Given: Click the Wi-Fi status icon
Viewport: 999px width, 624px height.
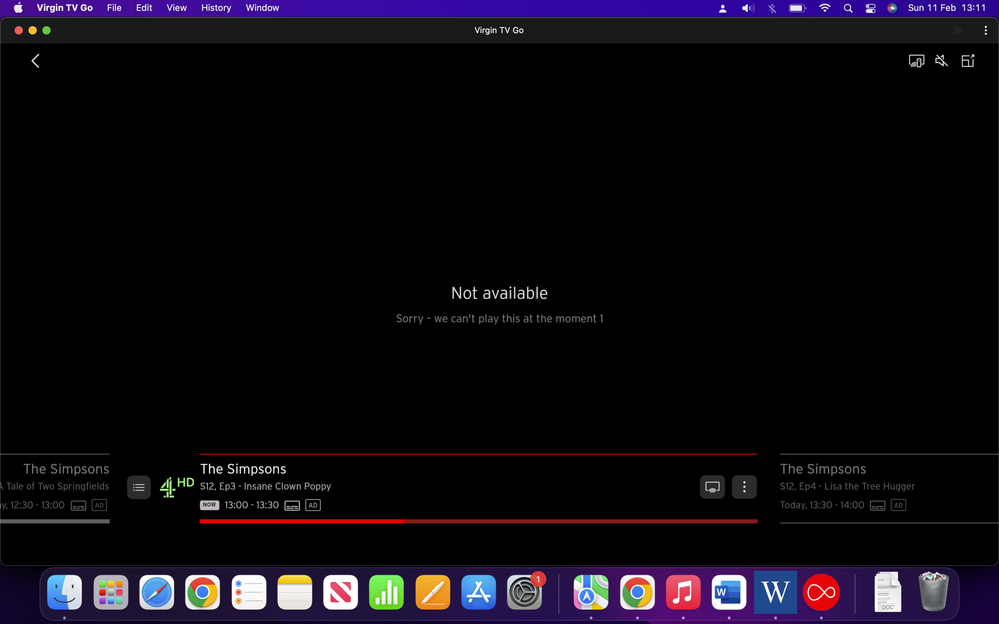Looking at the screenshot, I should [x=824, y=8].
